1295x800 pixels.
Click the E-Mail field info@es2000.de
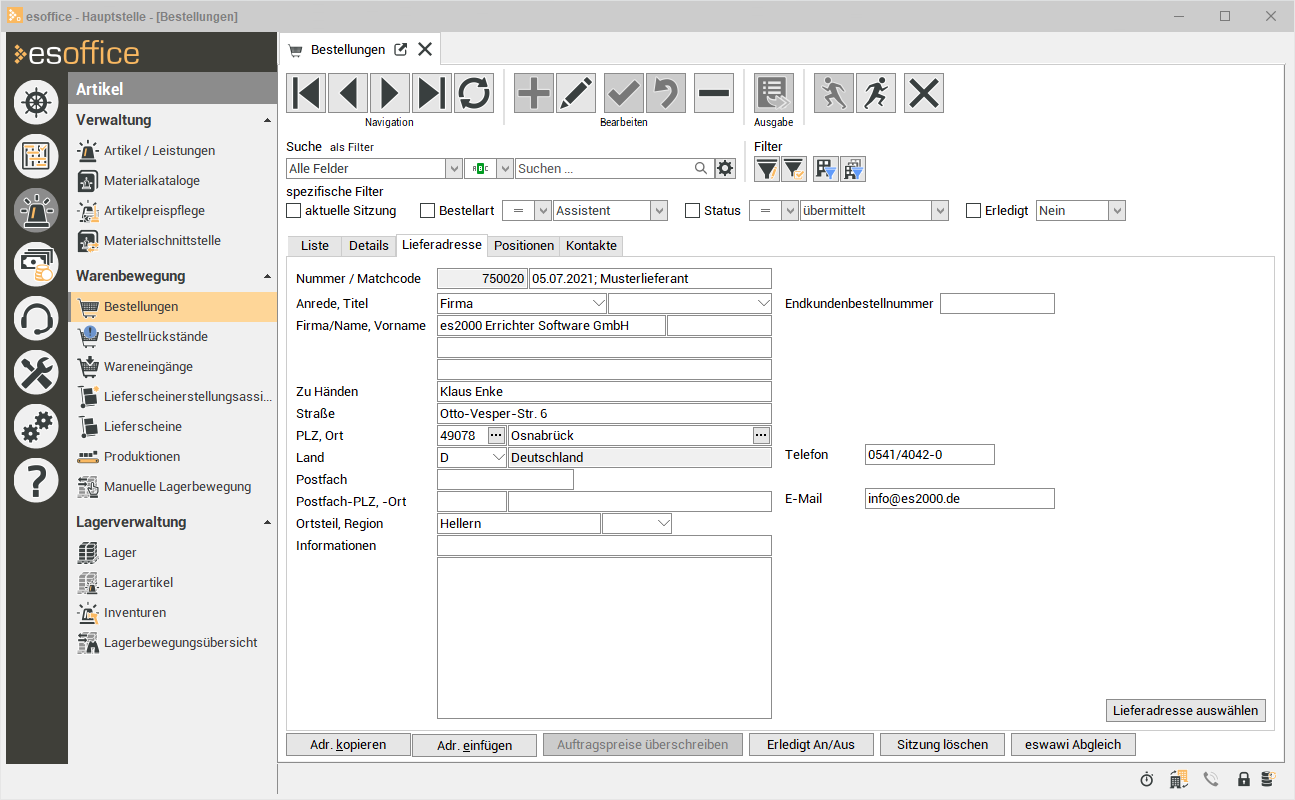coord(960,498)
